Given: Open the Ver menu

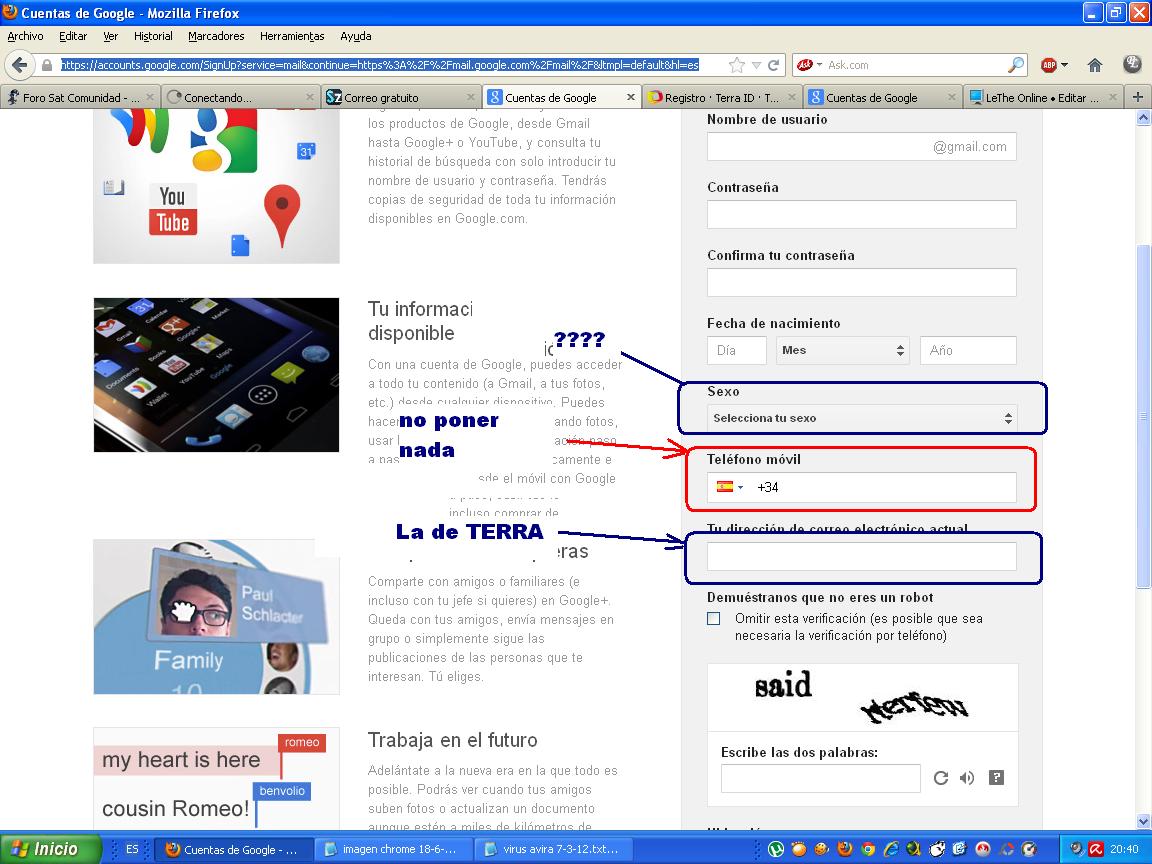Looking at the screenshot, I should click(111, 36).
